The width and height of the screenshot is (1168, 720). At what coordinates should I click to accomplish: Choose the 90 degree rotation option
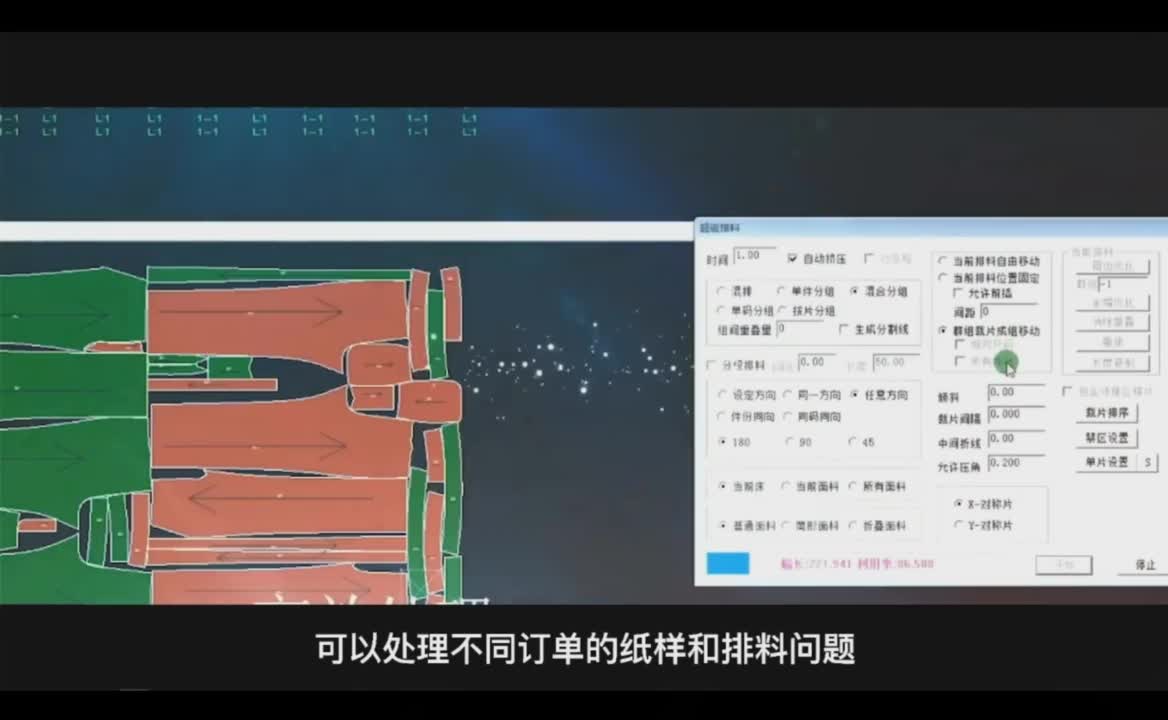point(790,441)
